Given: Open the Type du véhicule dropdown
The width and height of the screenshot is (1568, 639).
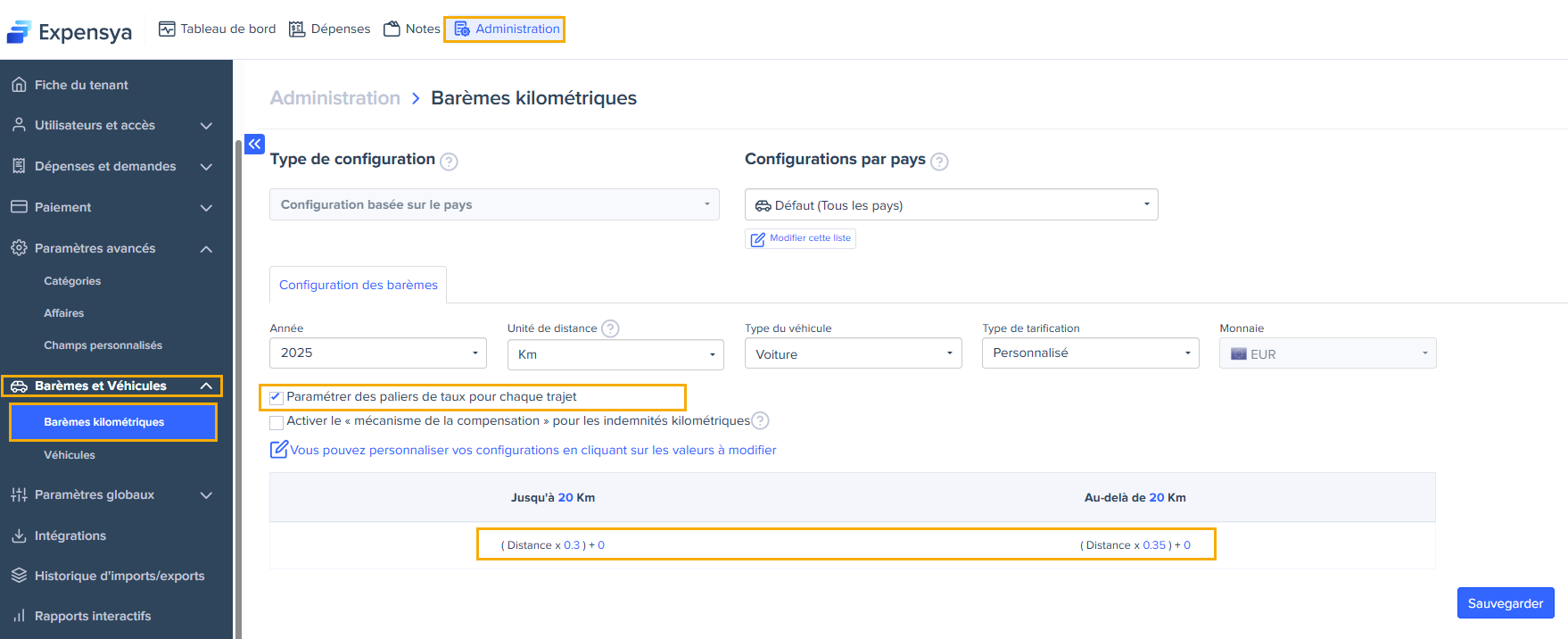Looking at the screenshot, I should click(x=853, y=354).
